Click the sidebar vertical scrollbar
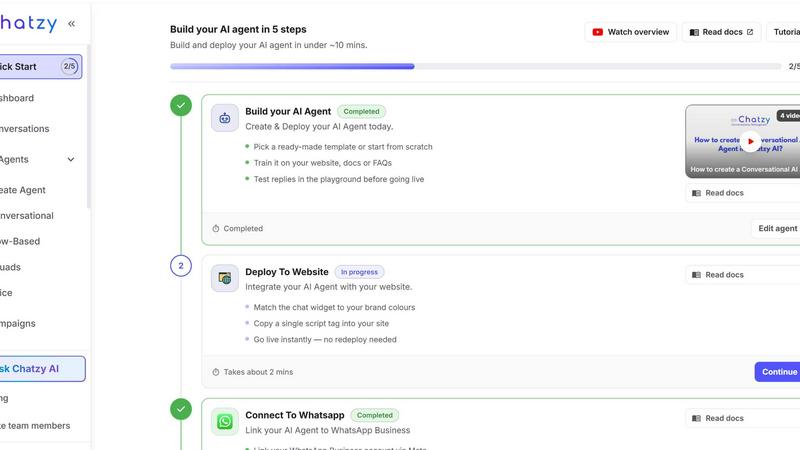This screenshot has width=800, height=450. click(89, 127)
